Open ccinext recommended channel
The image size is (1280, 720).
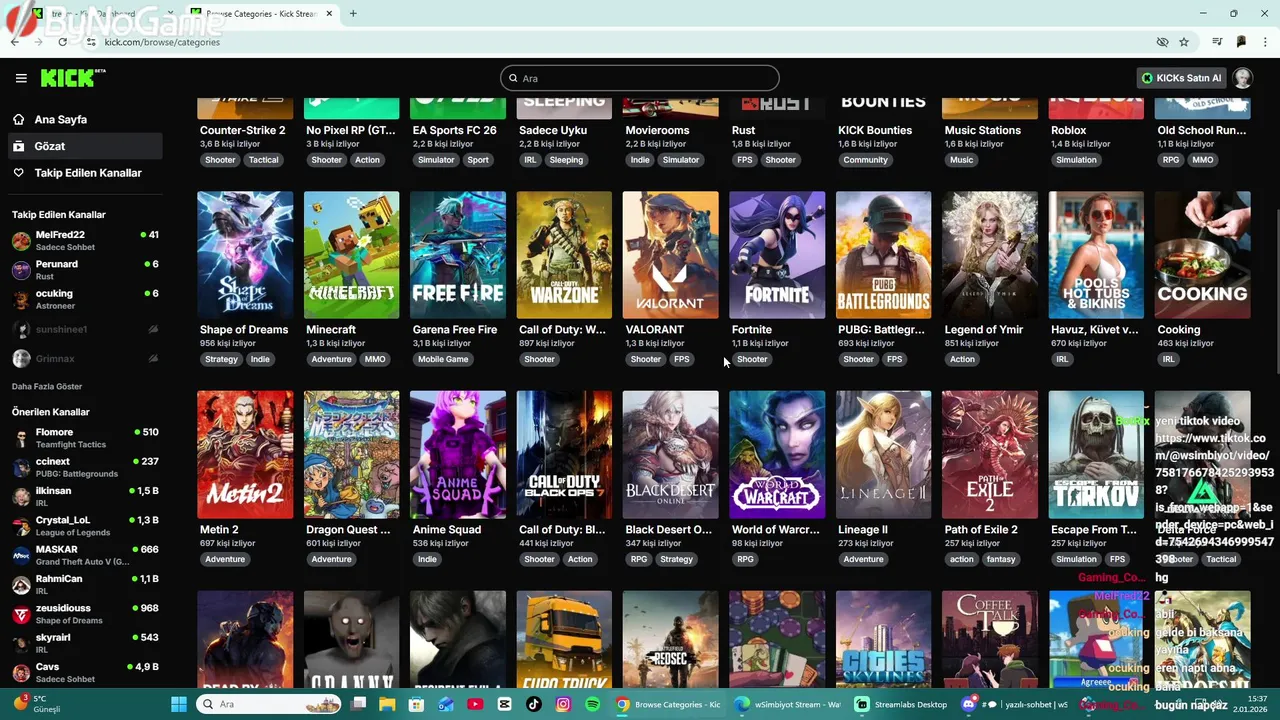85,467
